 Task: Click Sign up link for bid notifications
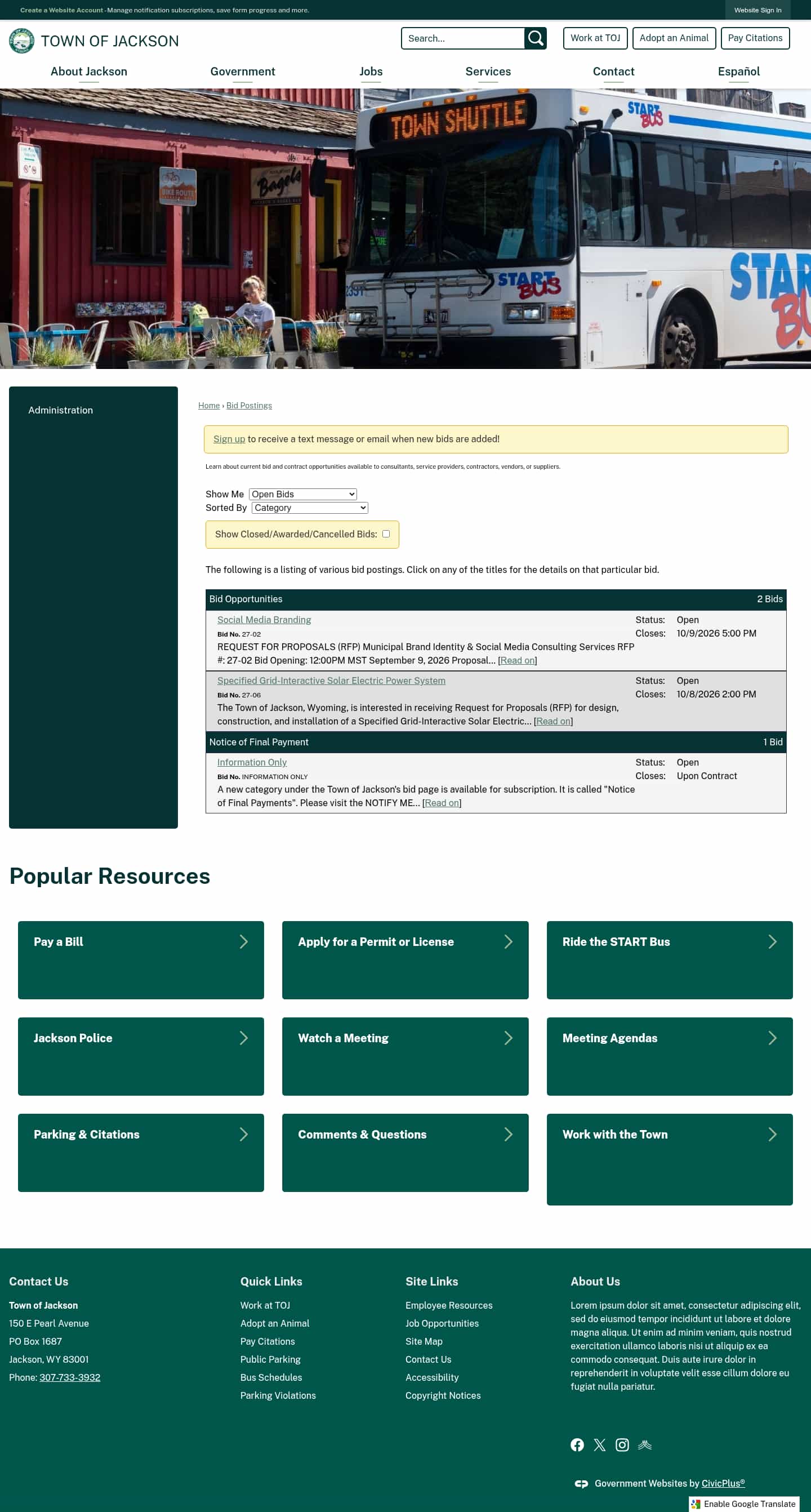229,439
